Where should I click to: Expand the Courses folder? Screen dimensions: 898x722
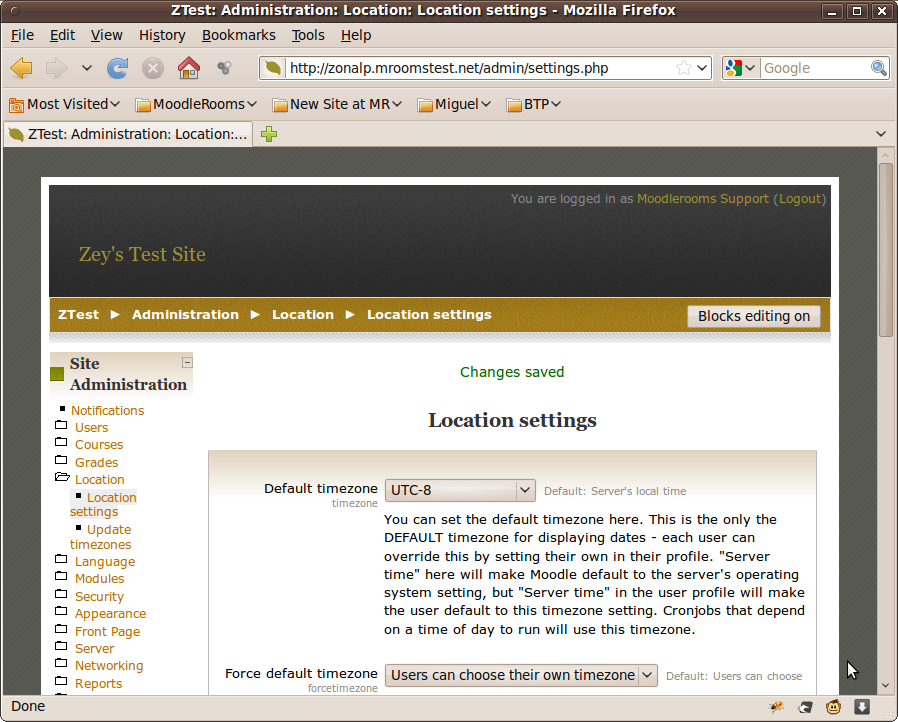point(61,442)
